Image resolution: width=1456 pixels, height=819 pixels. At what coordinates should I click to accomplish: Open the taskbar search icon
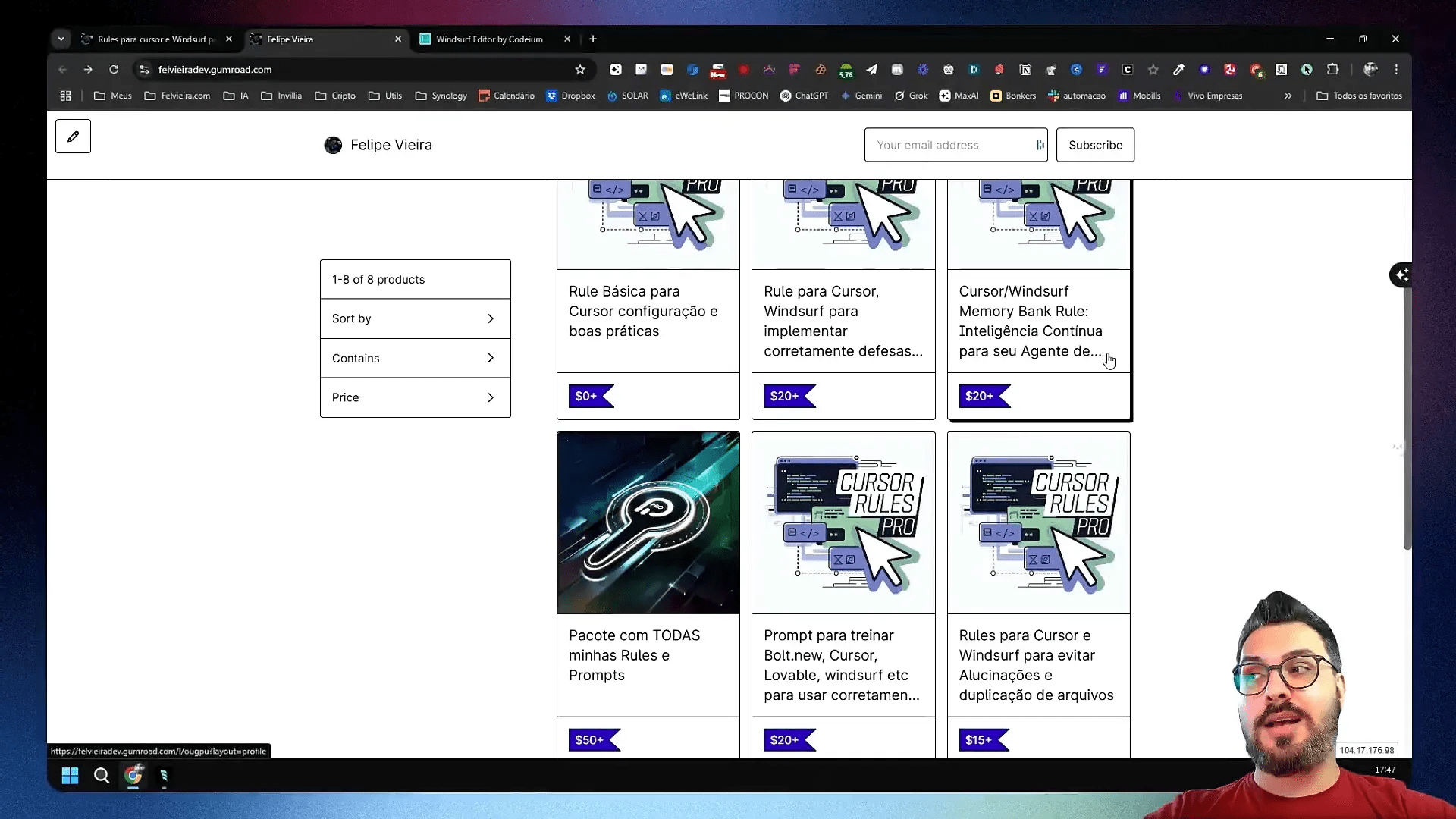click(102, 775)
